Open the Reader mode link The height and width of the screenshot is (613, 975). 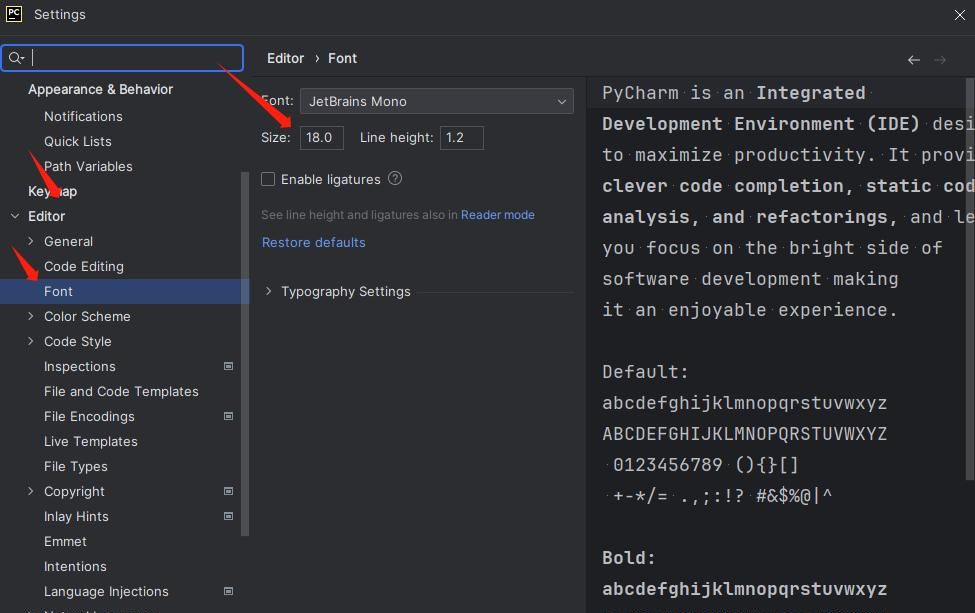[497, 215]
